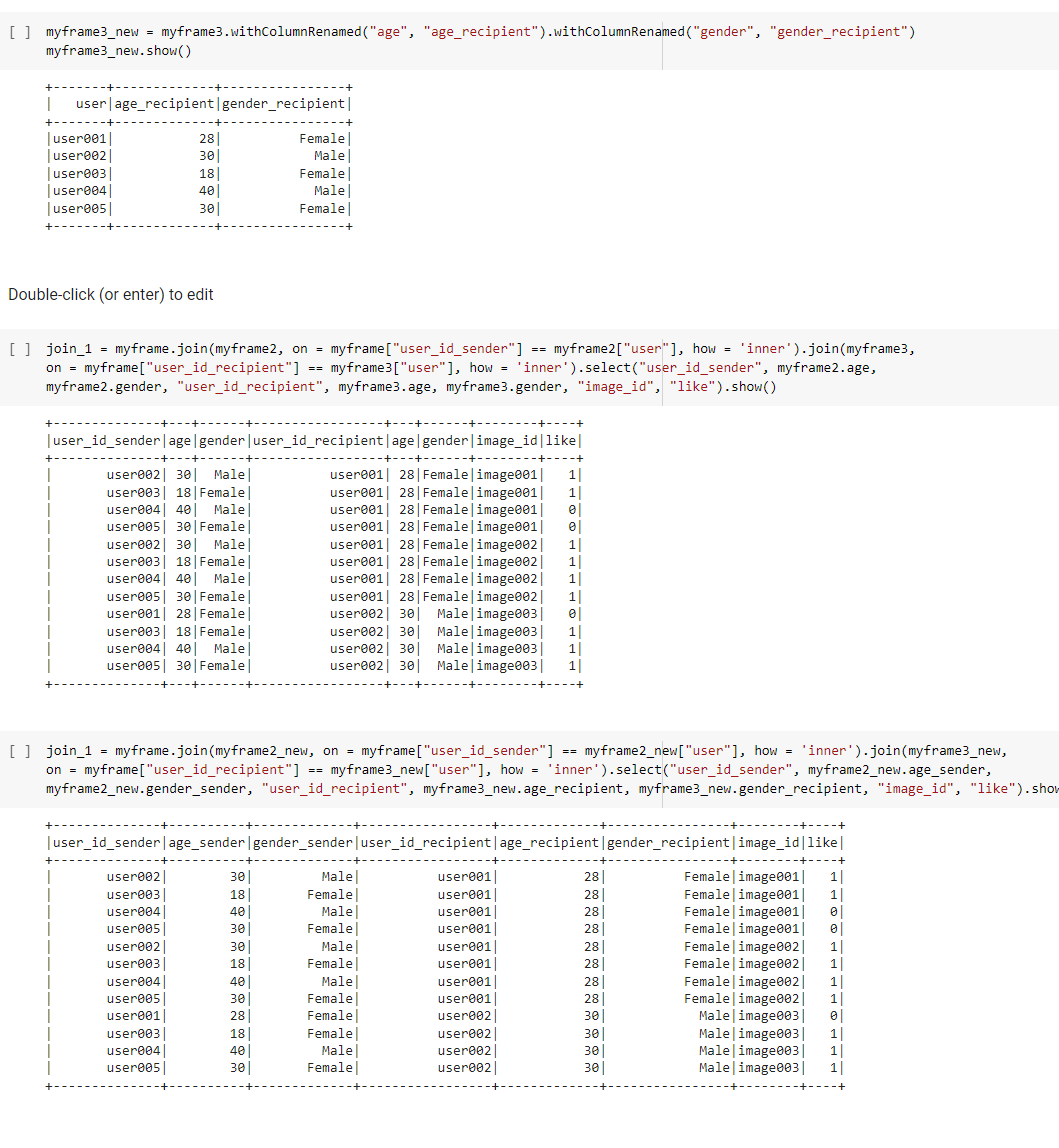1059x1148 pixels.
Task: Click the user002 row in the first output
Action: (x=199, y=156)
